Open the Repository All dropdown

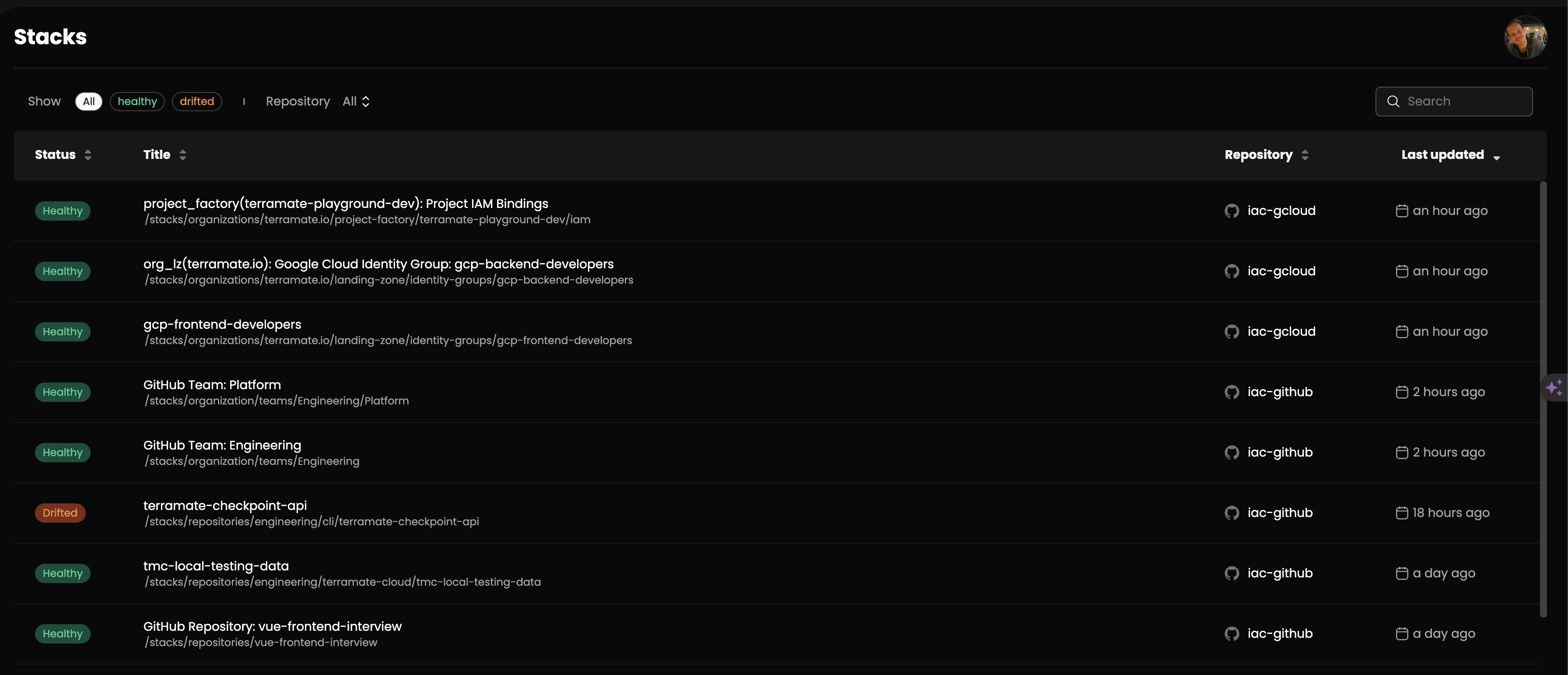(356, 101)
